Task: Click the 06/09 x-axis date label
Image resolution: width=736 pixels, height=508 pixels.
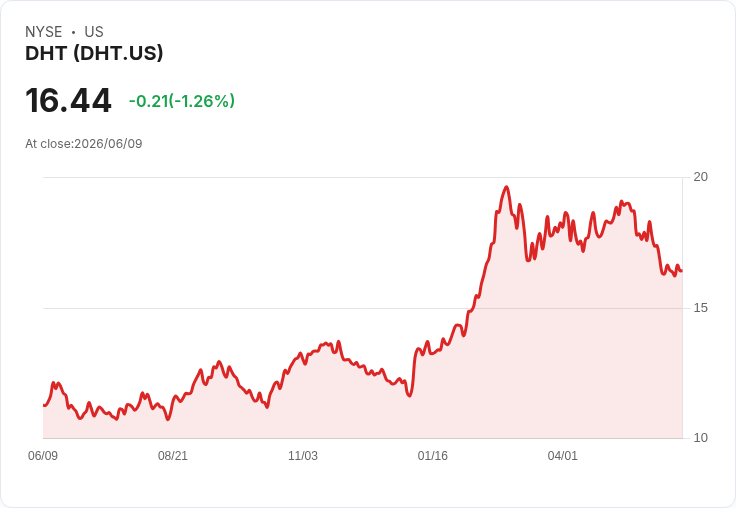Action: click(x=43, y=456)
